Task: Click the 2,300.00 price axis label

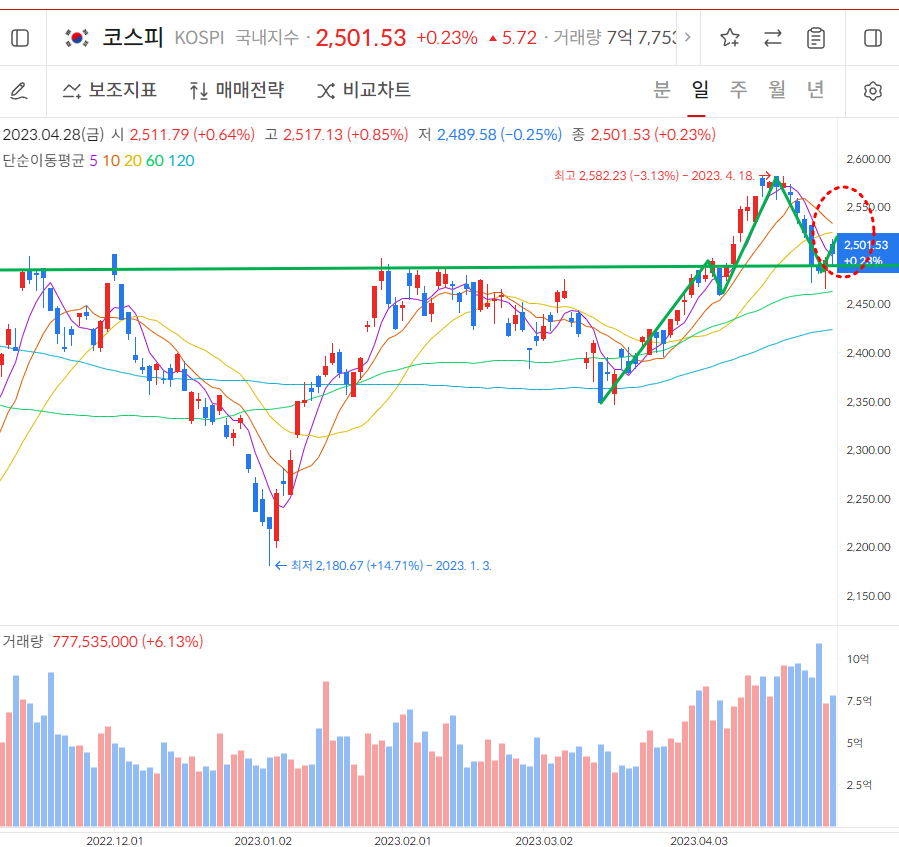Action: (869, 450)
